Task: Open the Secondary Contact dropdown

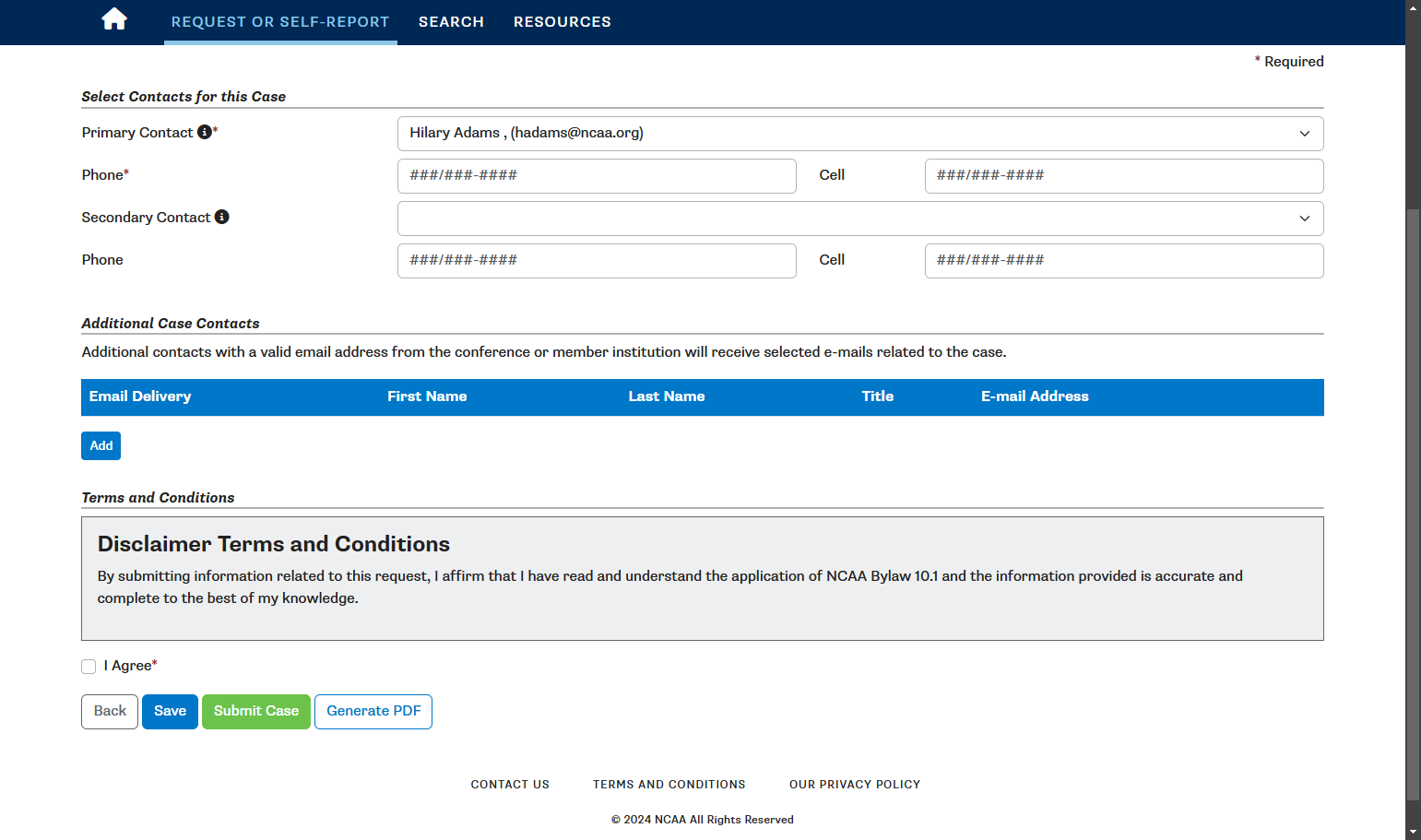Action: point(860,219)
